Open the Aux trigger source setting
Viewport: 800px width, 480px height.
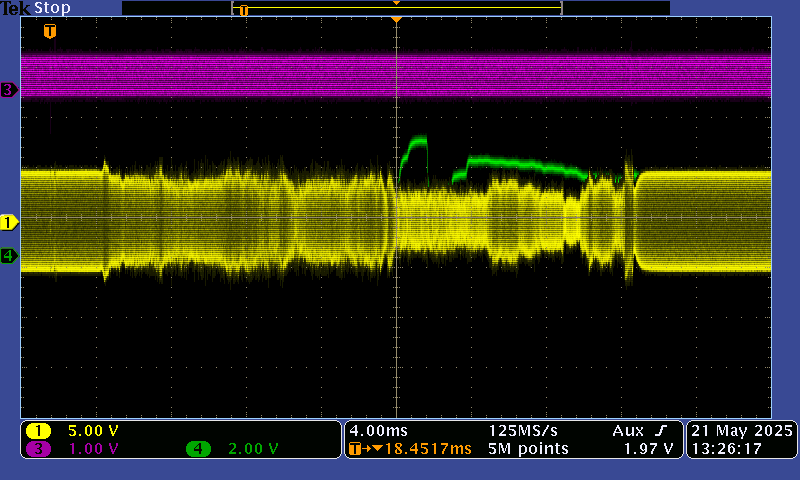[628, 430]
